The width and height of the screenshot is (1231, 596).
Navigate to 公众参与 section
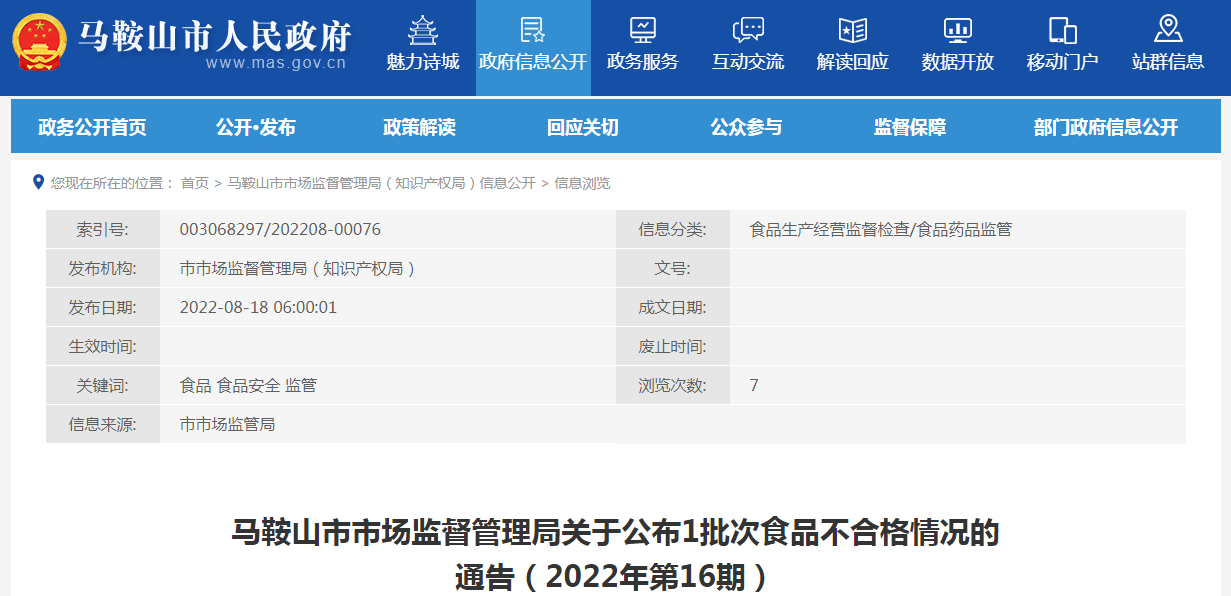click(x=746, y=127)
